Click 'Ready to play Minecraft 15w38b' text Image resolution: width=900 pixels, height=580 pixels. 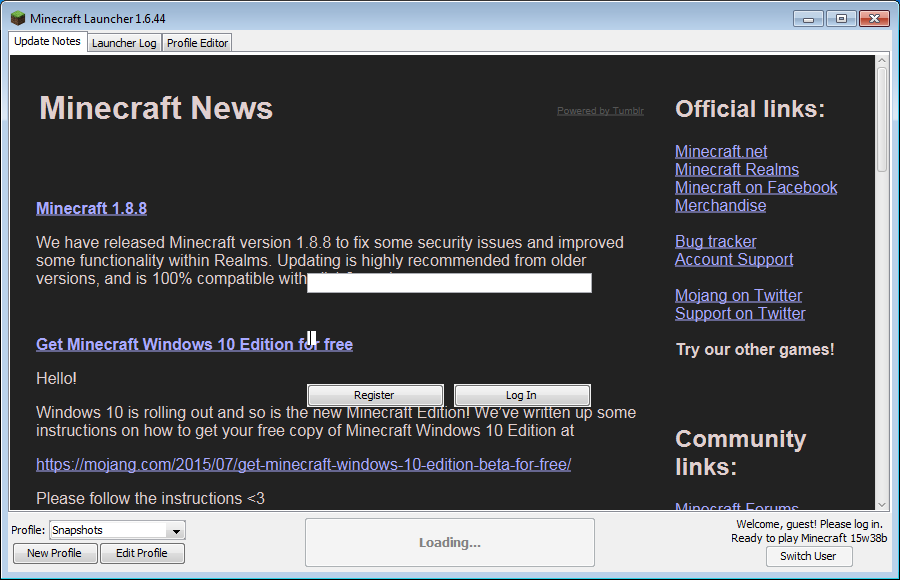(809, 538)
